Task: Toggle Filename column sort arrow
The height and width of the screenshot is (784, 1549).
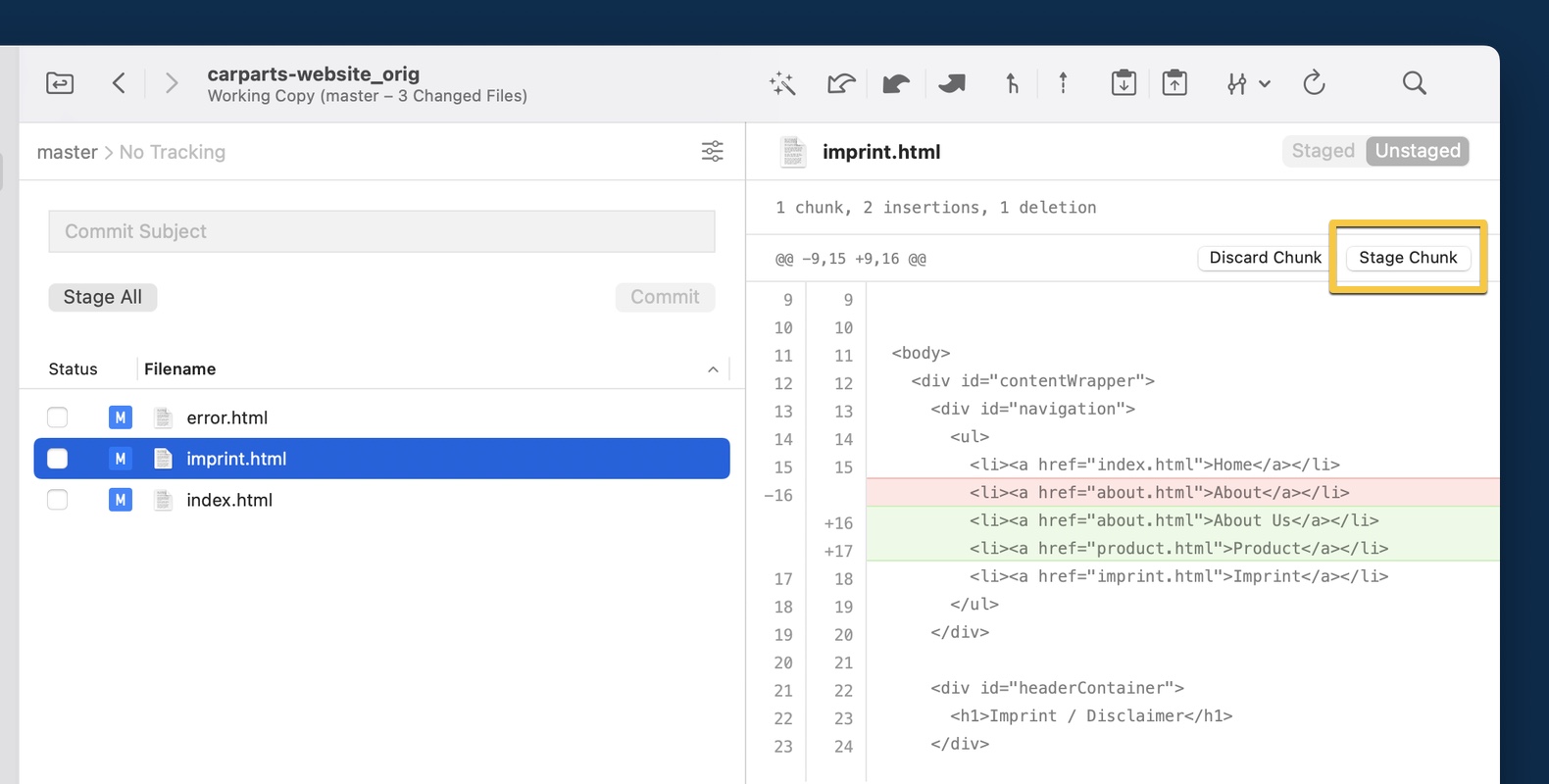Action: pyautogui.click(x=713, y=369)
